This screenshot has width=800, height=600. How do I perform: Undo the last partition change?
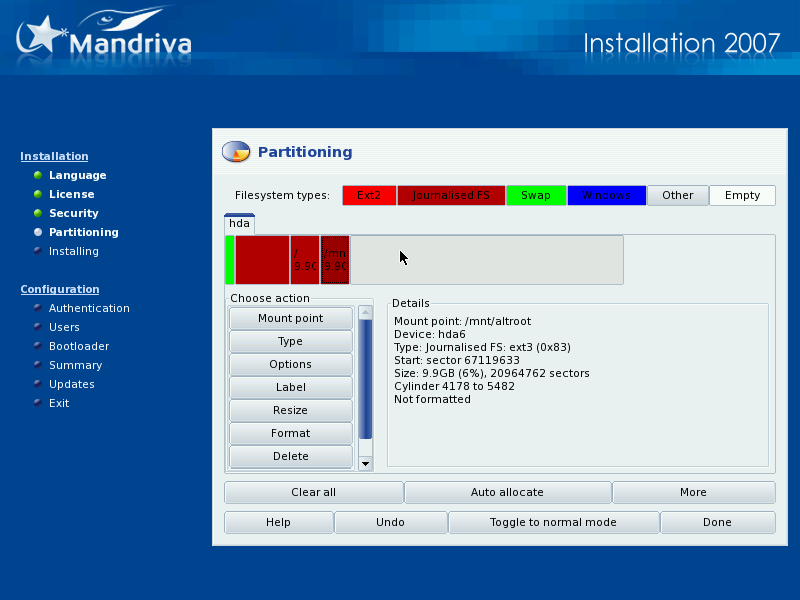[x=391, y=522]
